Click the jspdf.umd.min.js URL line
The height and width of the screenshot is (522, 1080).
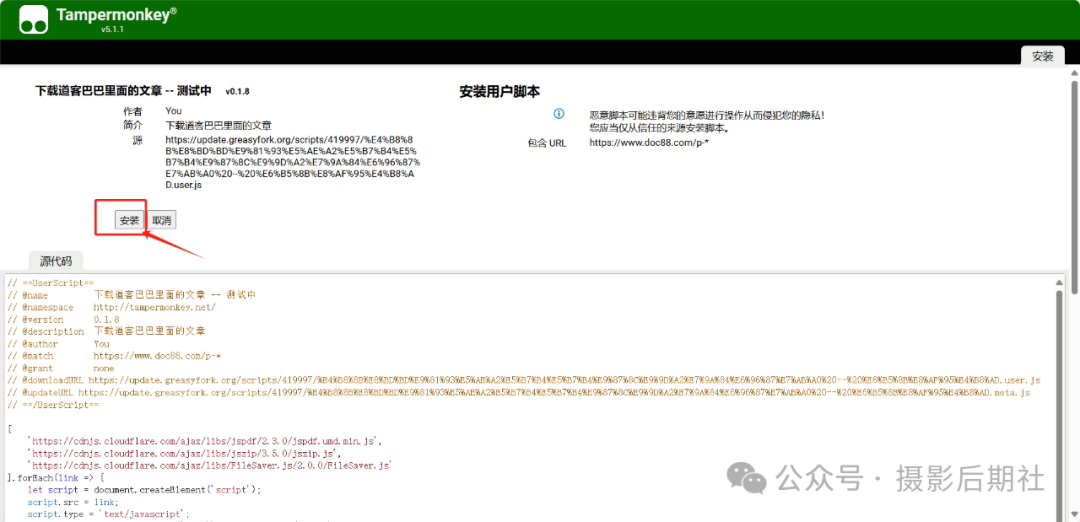tap(205, 441)
